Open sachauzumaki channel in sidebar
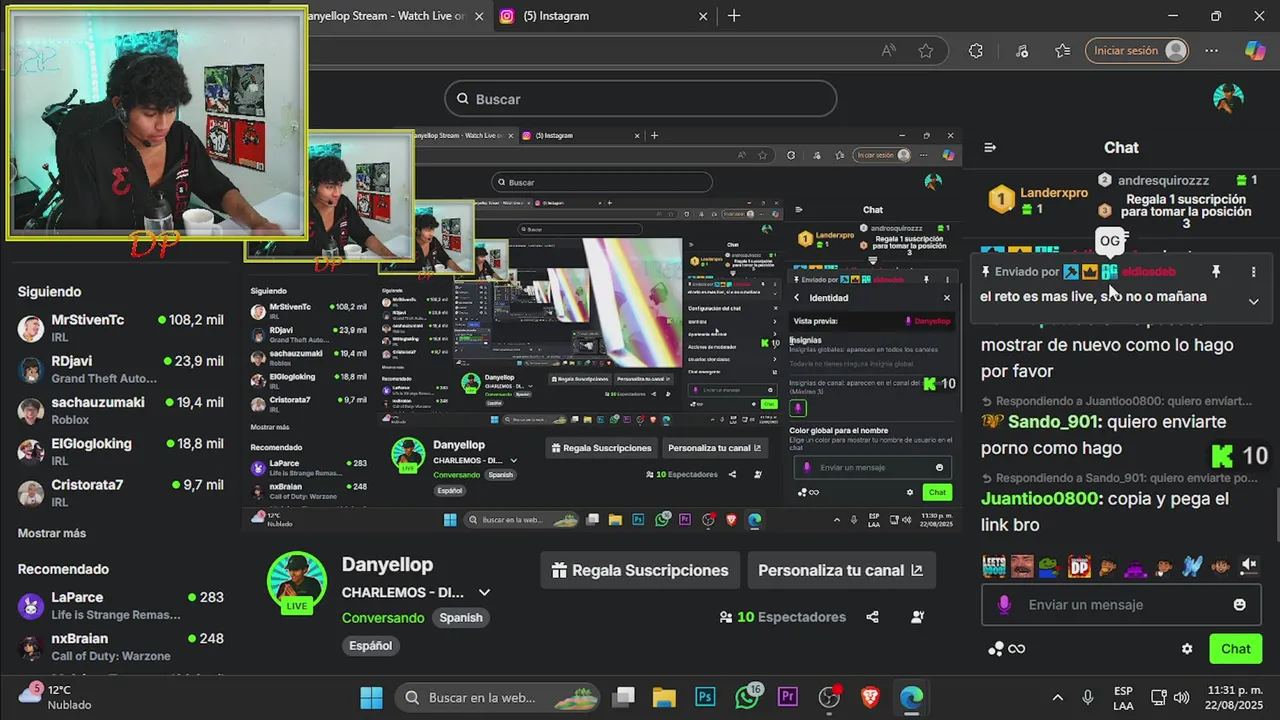Viewport: 1280px width, 720px height. [x=120, y=410]
